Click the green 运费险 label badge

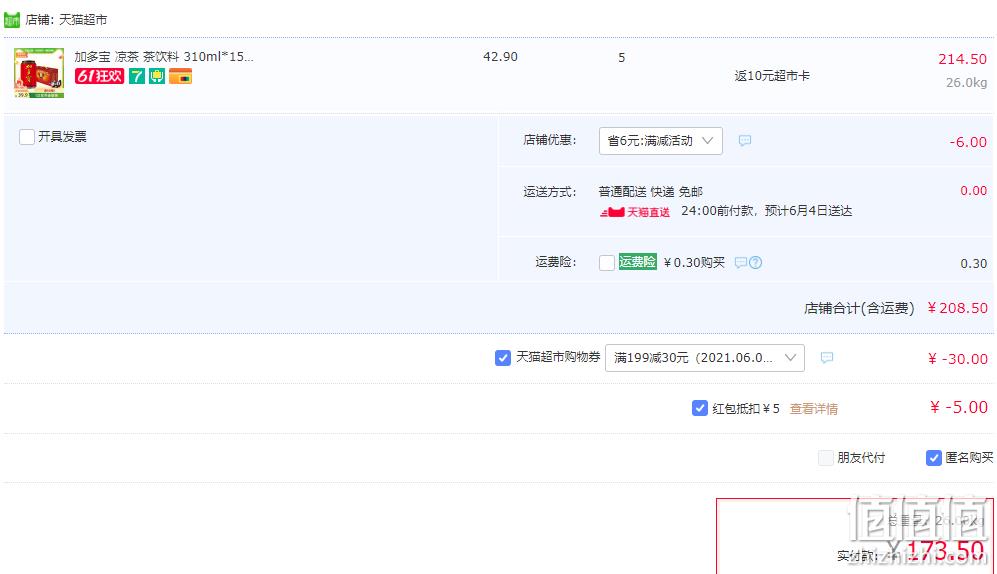click(x=638, y=262)
